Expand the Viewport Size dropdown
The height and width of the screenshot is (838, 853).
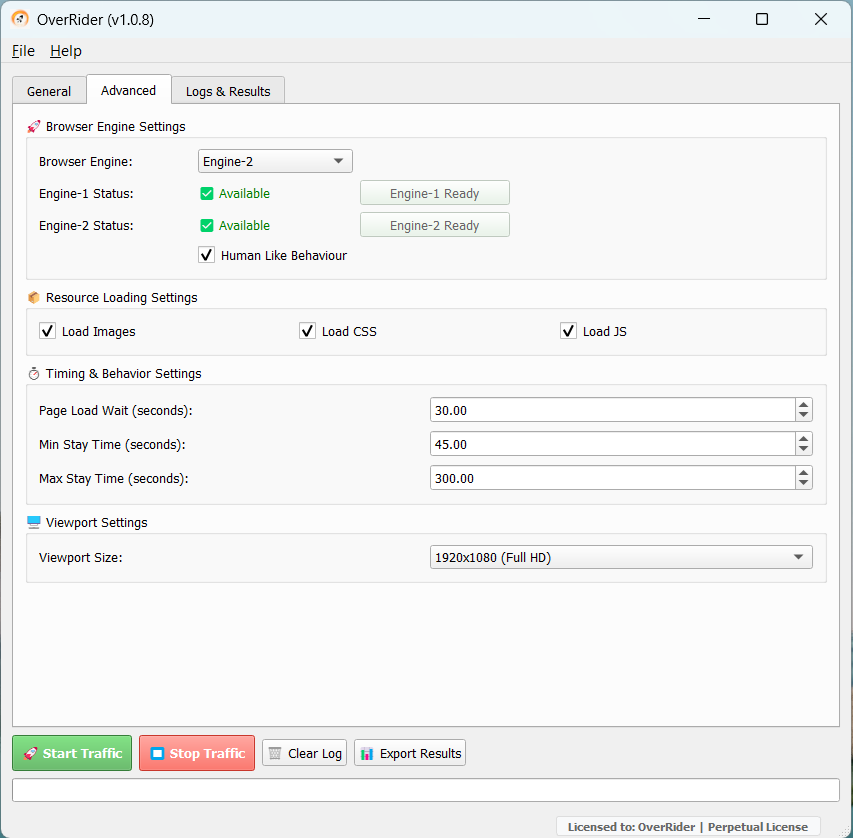(x=620, y=557)
